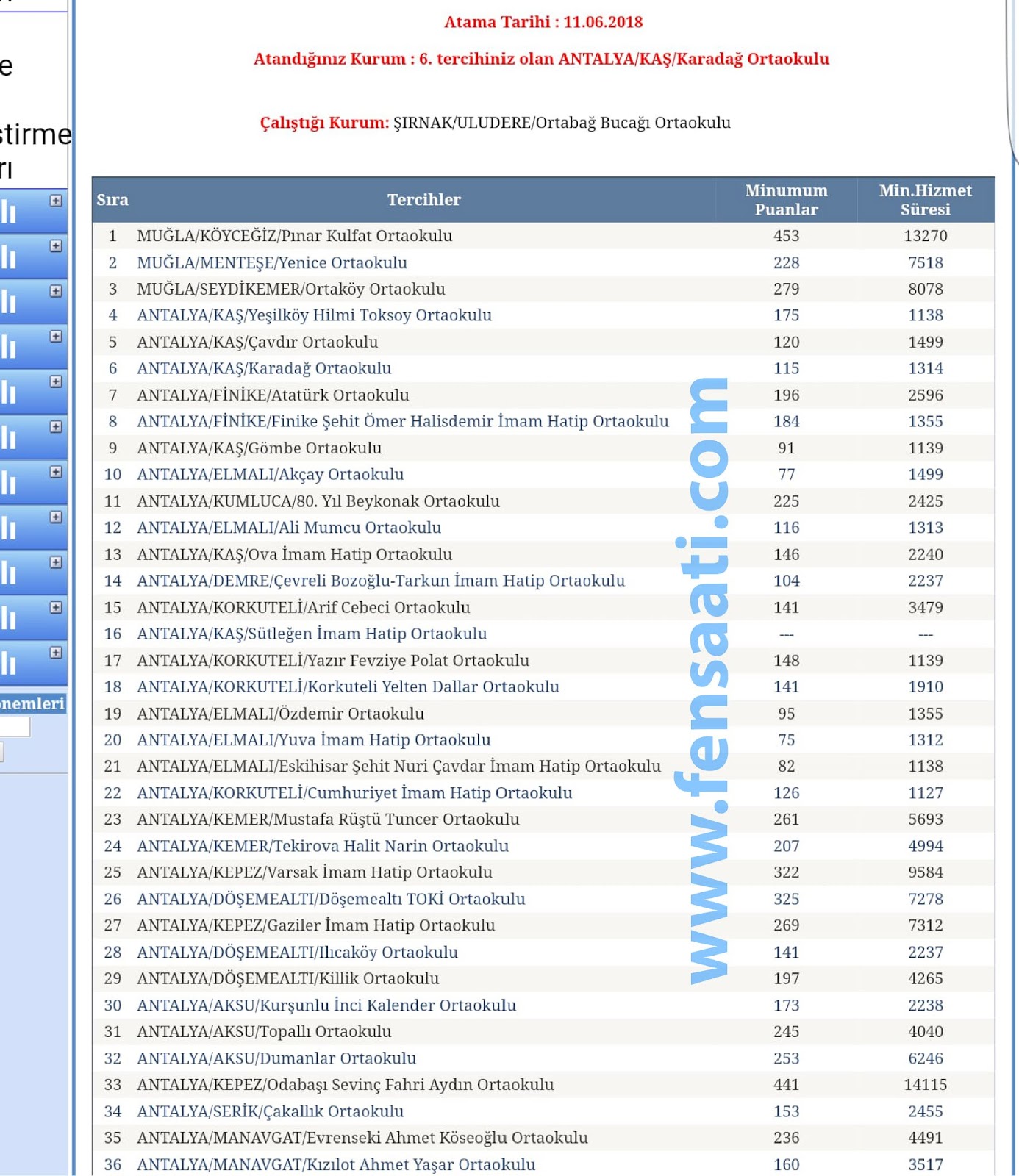Click minimum score 77 for Akçay Ortaokulu
Image resolution: width=1019 pixels, height=1176 pixels.
click(786, 475)
